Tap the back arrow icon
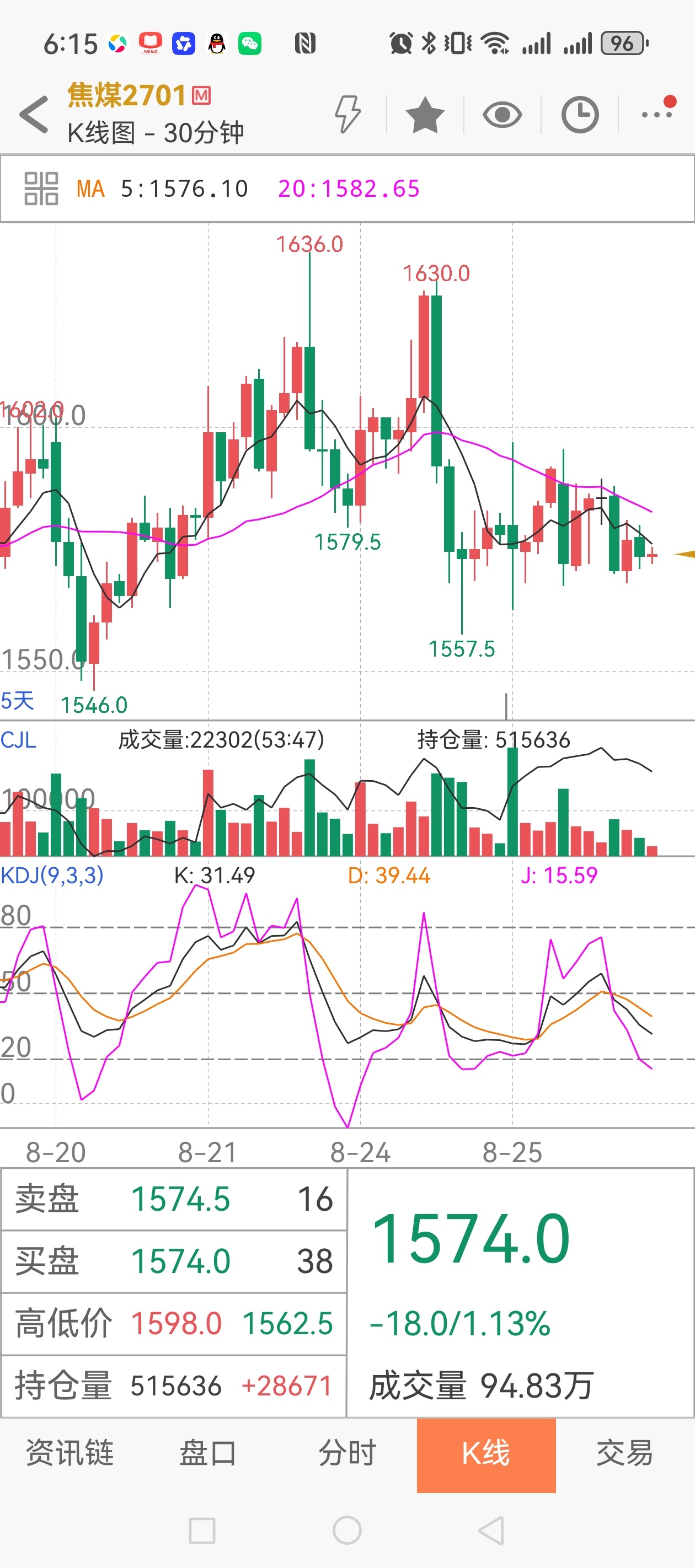This screenshot has width=695, height=1568. (x=34, y=114)
